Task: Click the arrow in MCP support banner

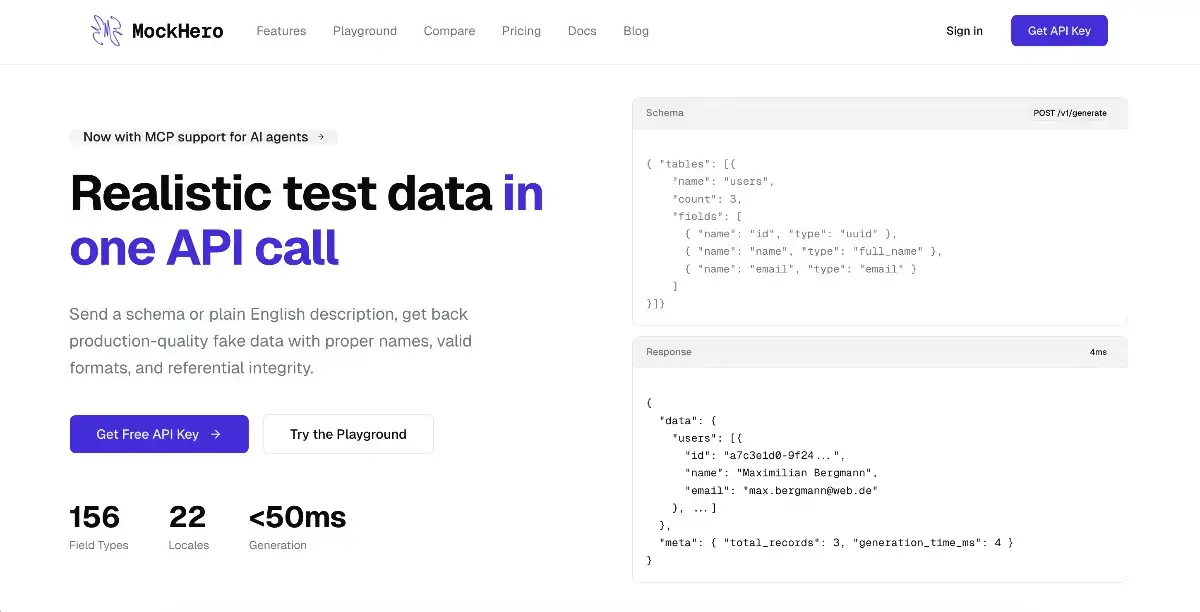Action: 321,137
